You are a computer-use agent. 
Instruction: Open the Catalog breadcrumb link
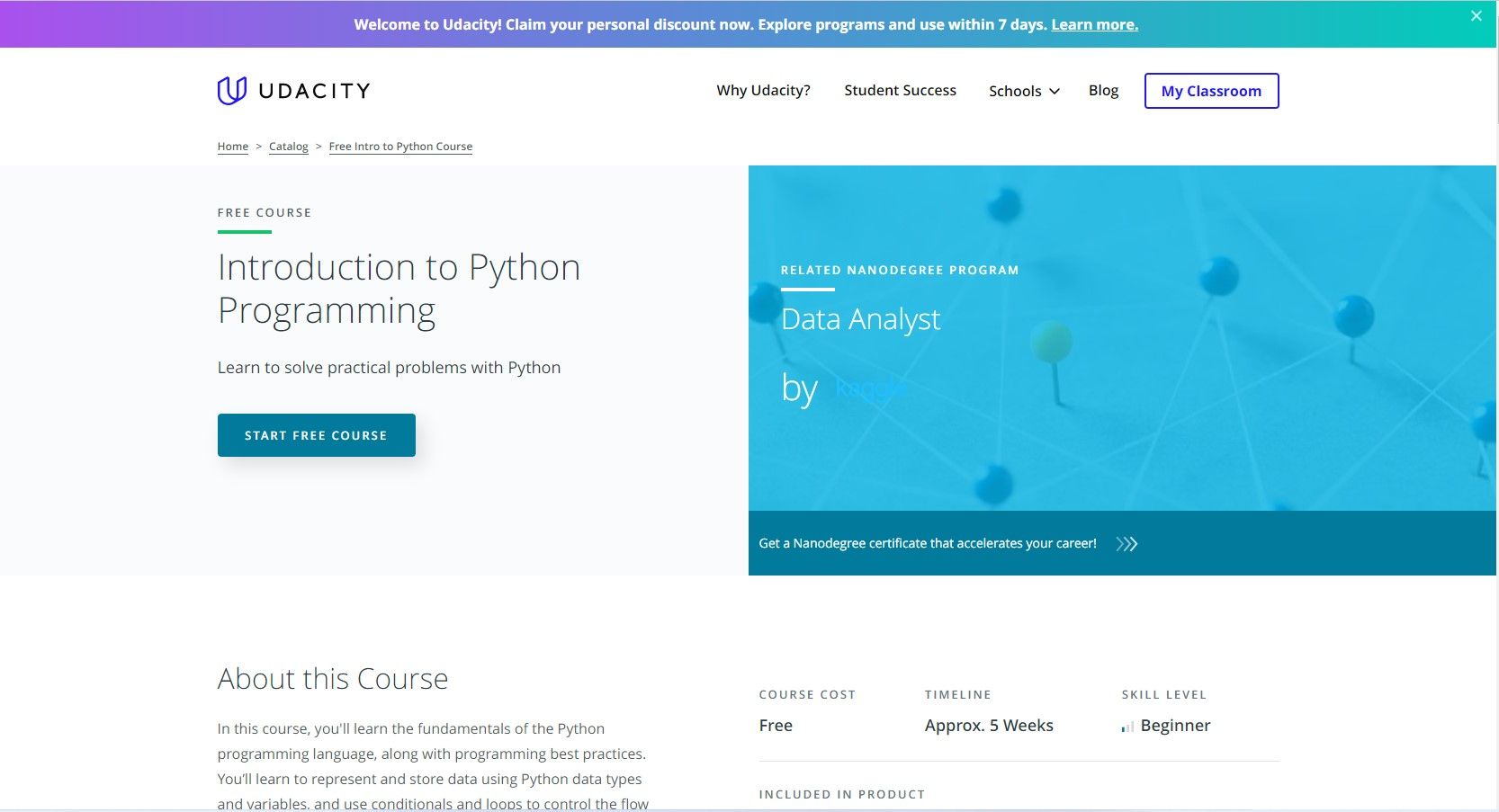pyautogui.click(x=288, y=146)
